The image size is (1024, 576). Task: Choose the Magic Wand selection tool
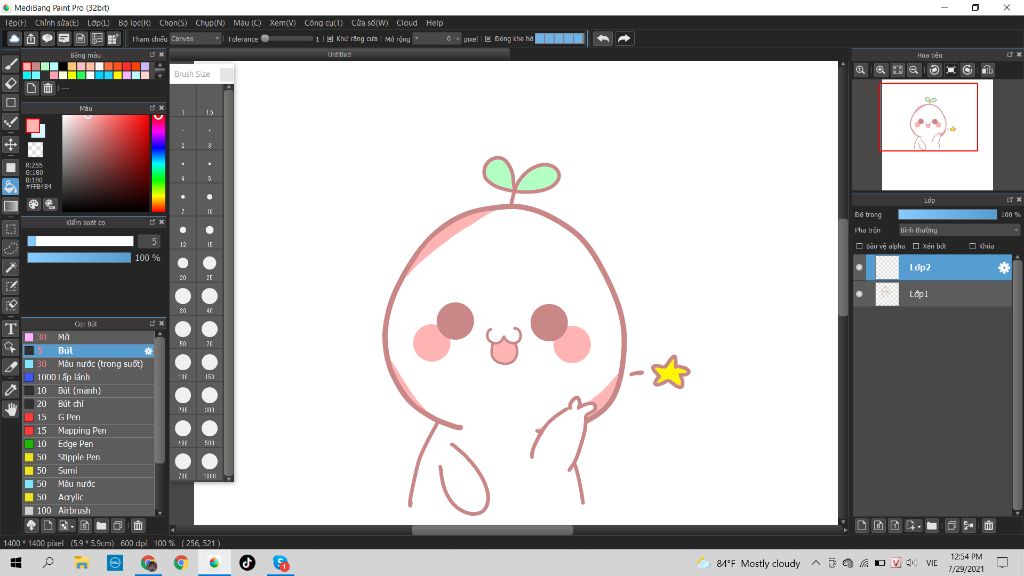(x=11, y=267)
